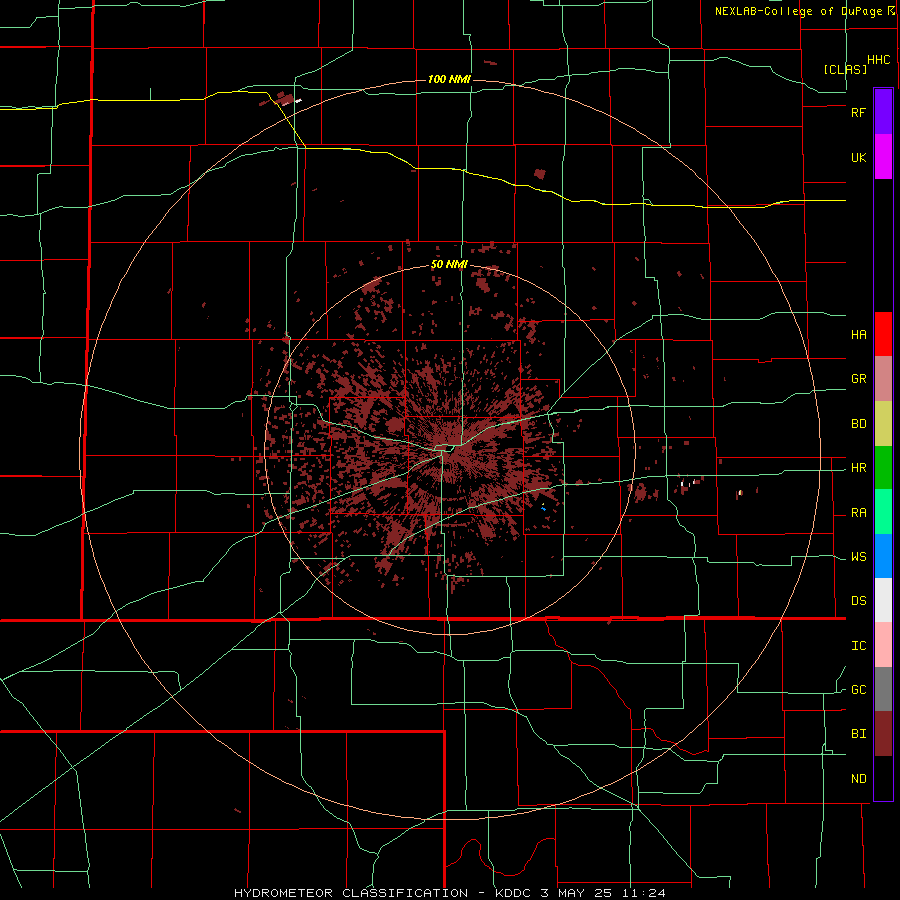The width and height of the screenshot is (900, 900).
Task: Click the HR legend label
Action: tap(858, 468)
